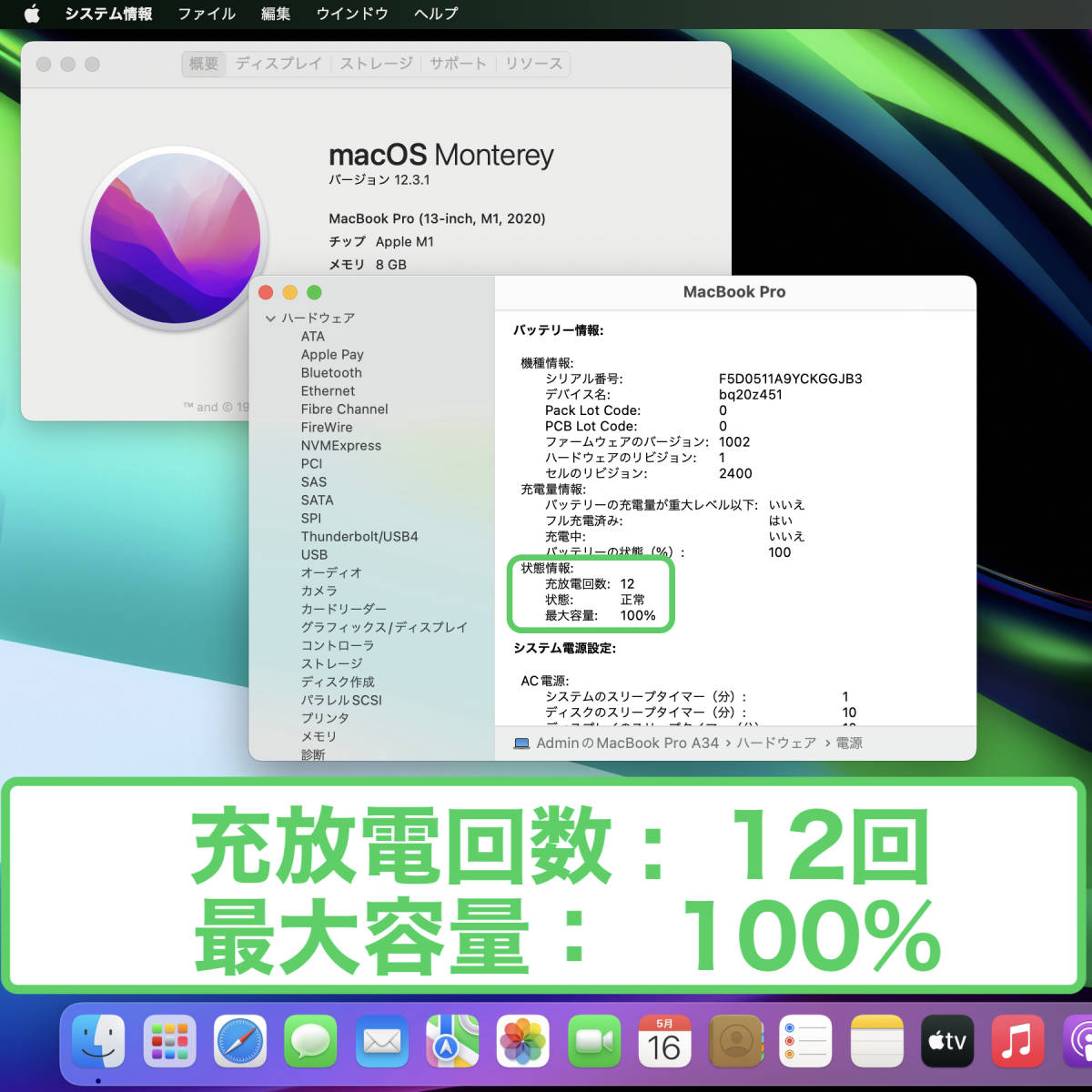Open the ヘルプ menu
1092x1092 pixels.
(436, 14)
